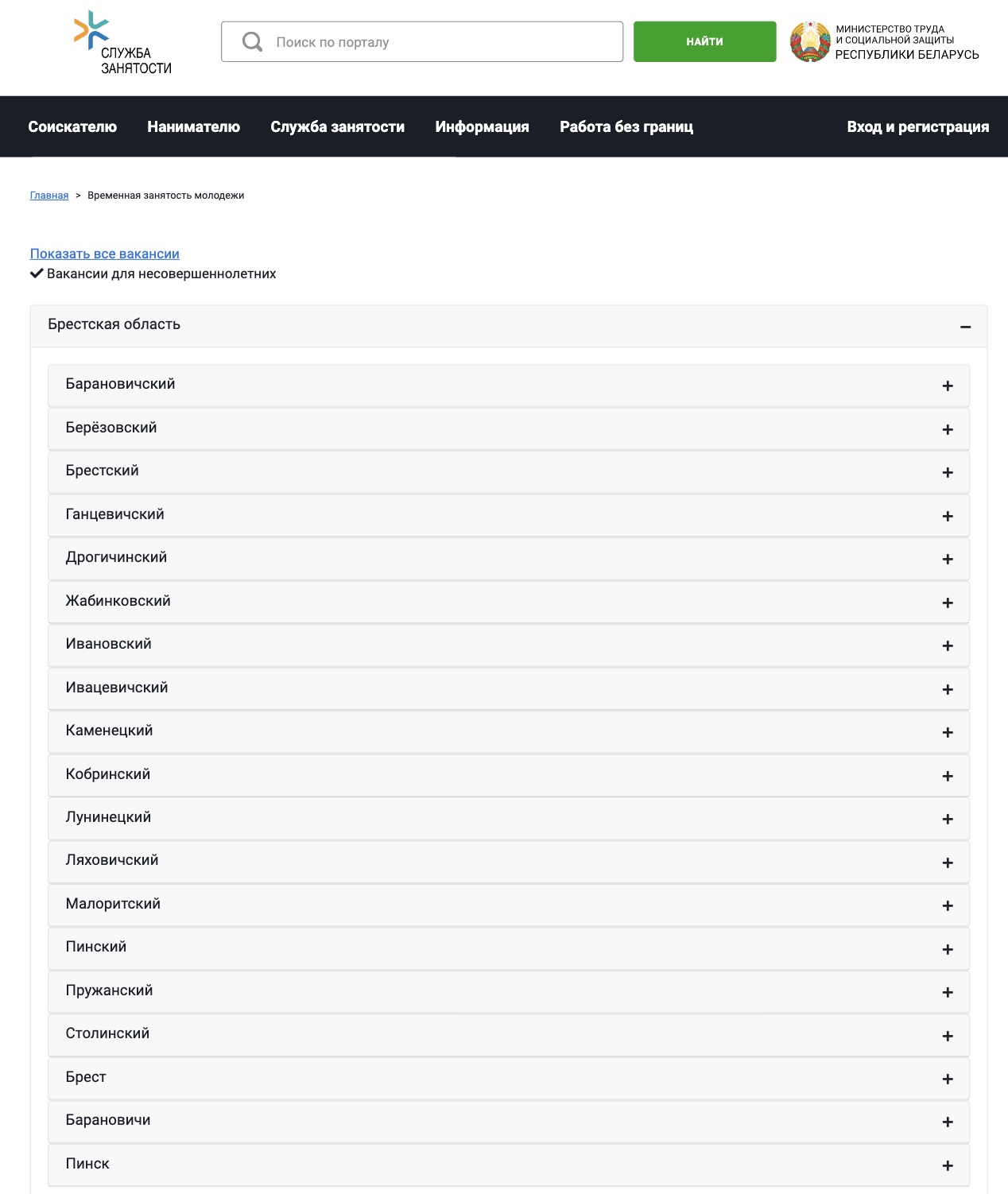This screenshot has height=1194, width=1008.
Task: Click the search magnifier icon
Action: pos(252,42)
